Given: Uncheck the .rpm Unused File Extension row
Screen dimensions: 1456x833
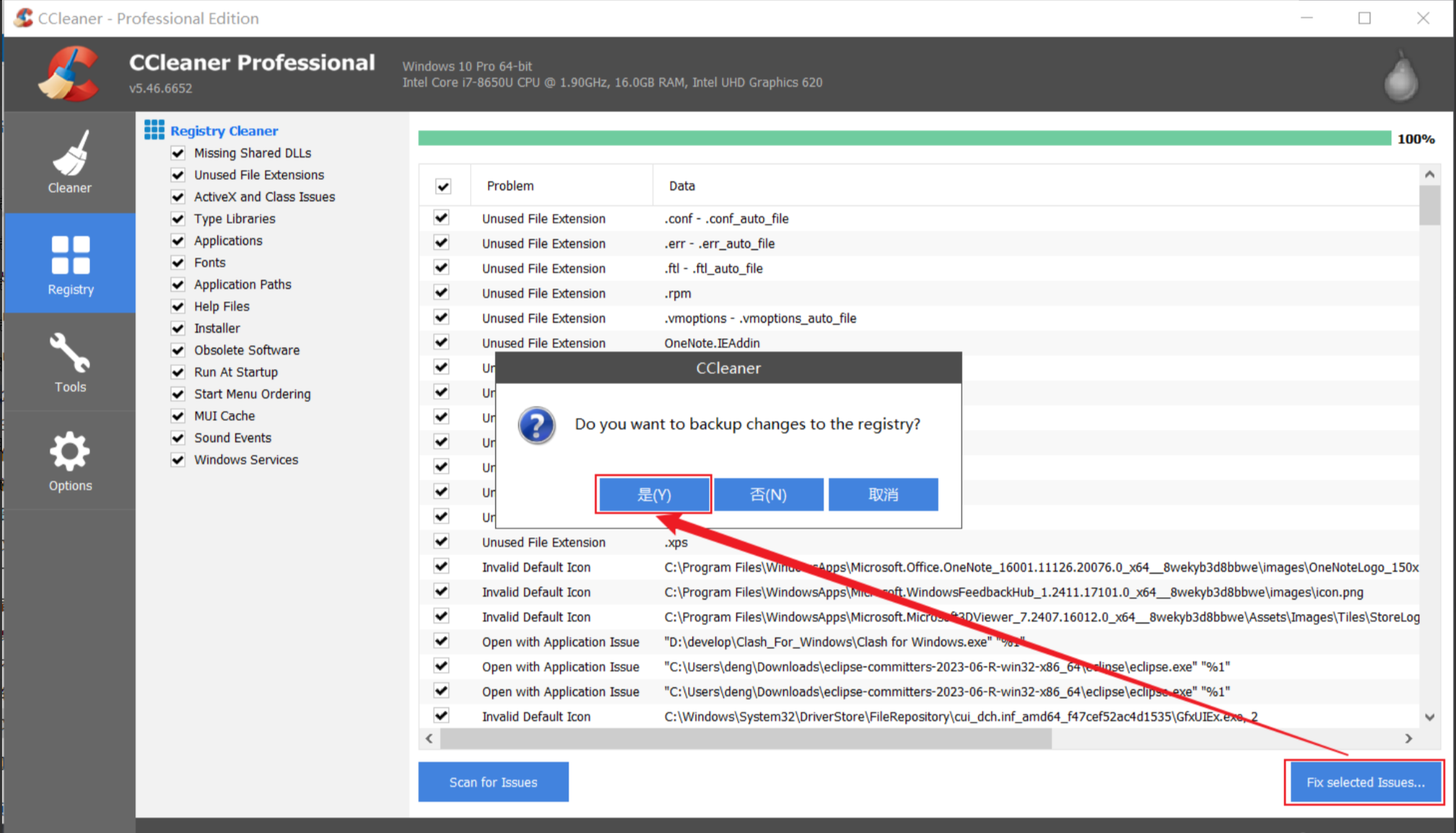Looking at the screenshot, I should [x=441, y=293].
